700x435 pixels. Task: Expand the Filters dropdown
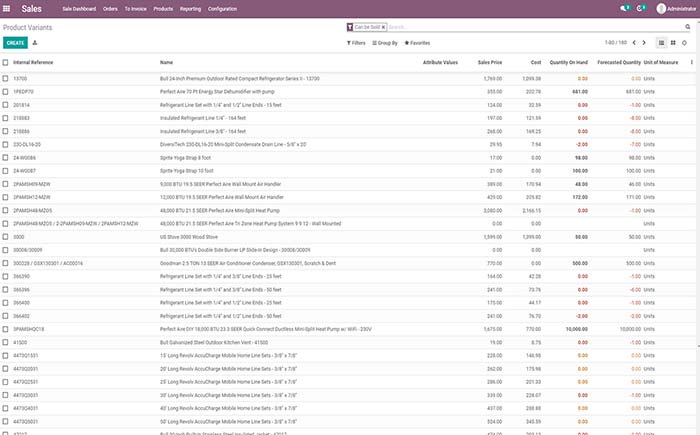tap(355, 43)
